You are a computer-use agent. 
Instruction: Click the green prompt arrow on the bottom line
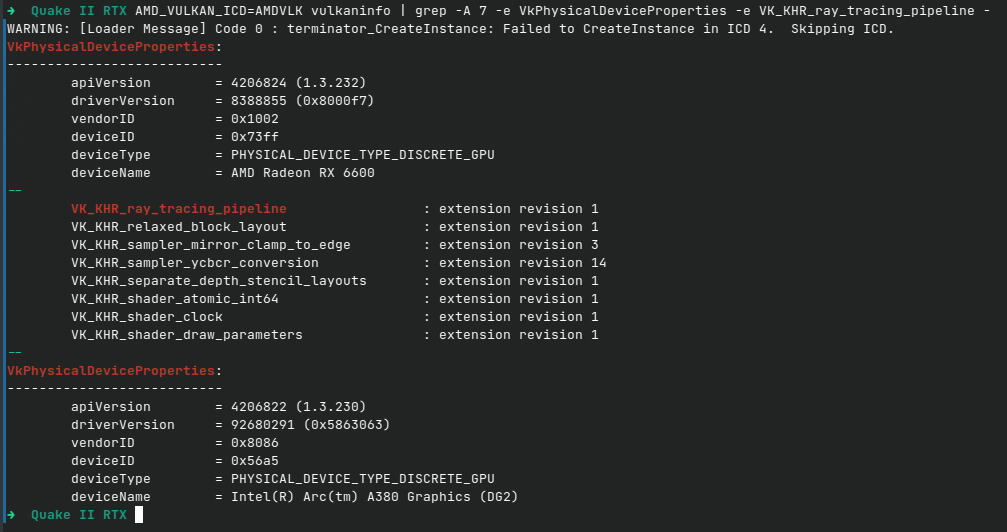(x=11, y=515)
